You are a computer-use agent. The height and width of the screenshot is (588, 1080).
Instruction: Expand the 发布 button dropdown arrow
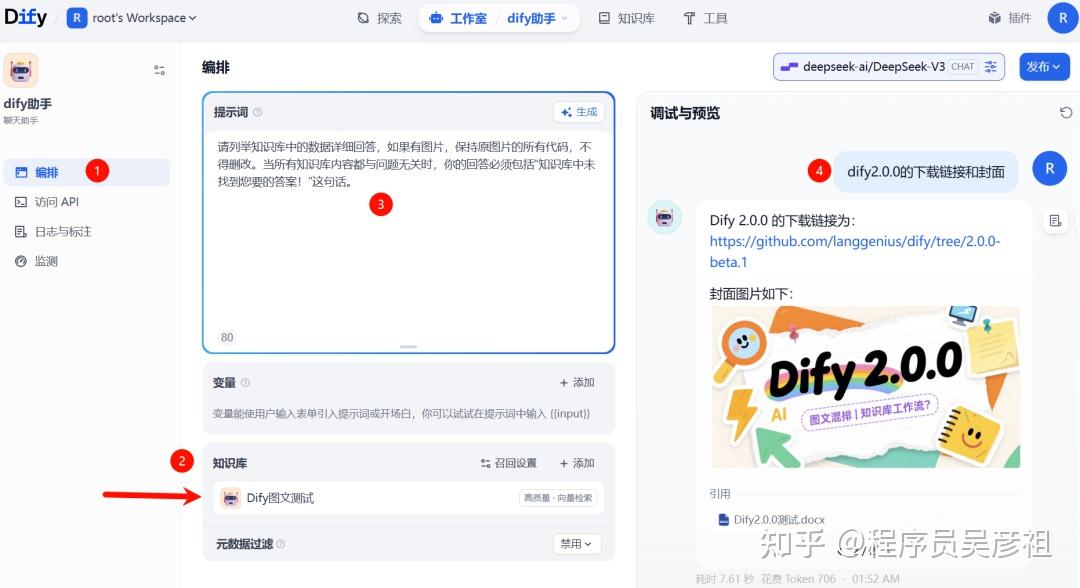[1058, 66]
